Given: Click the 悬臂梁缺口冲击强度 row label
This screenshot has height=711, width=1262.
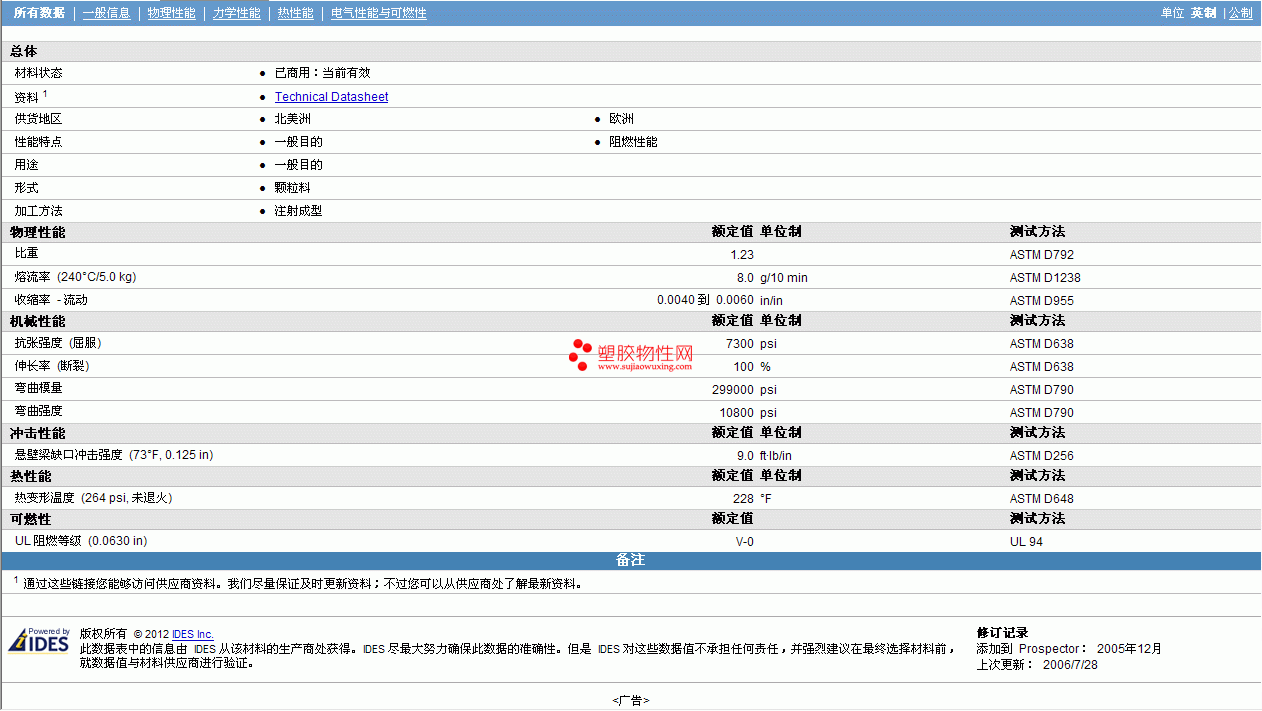Looking at the screenshot, I should click(113, 455).
